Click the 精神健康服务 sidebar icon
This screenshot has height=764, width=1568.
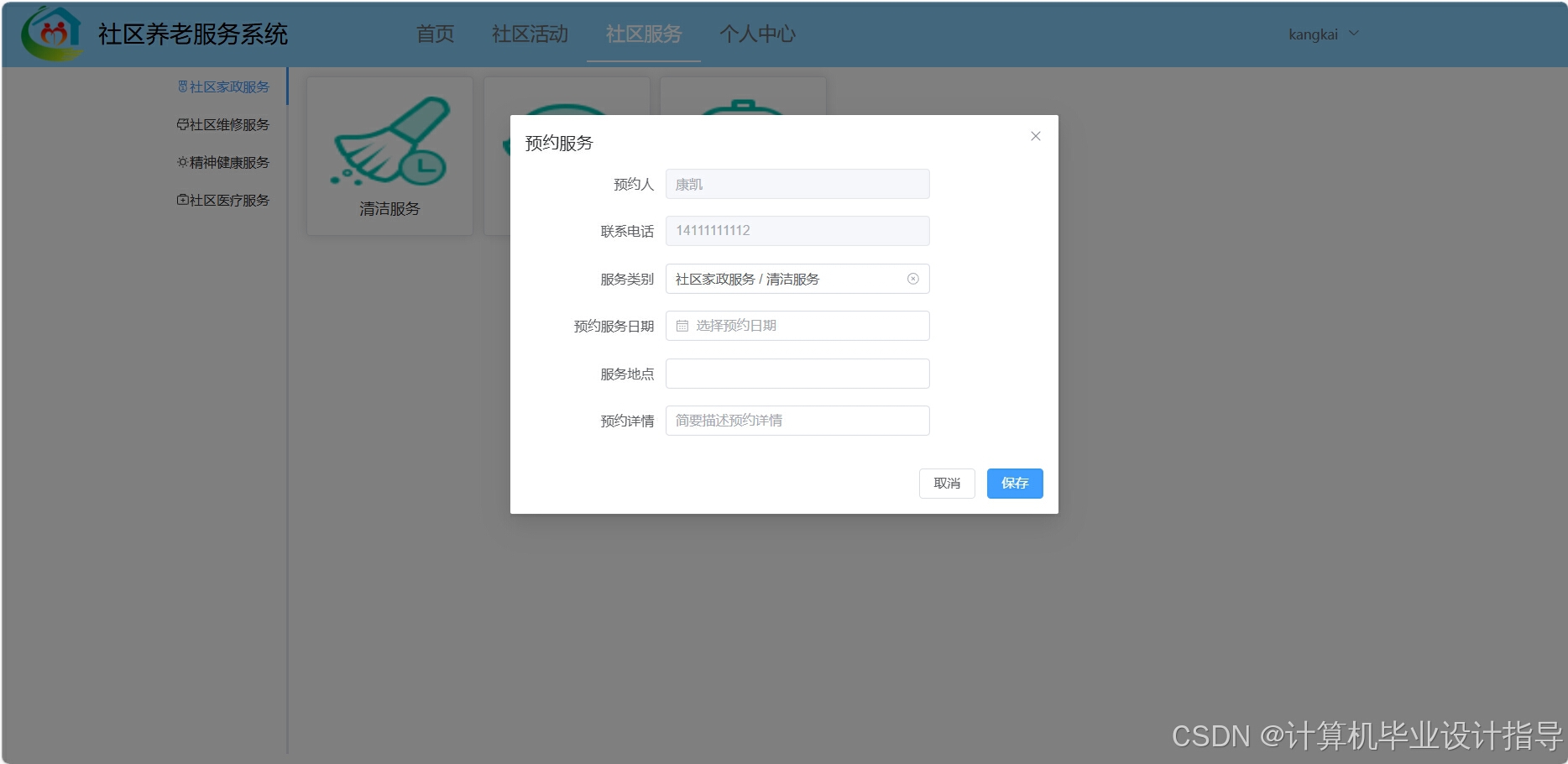[x=182, y=162]
